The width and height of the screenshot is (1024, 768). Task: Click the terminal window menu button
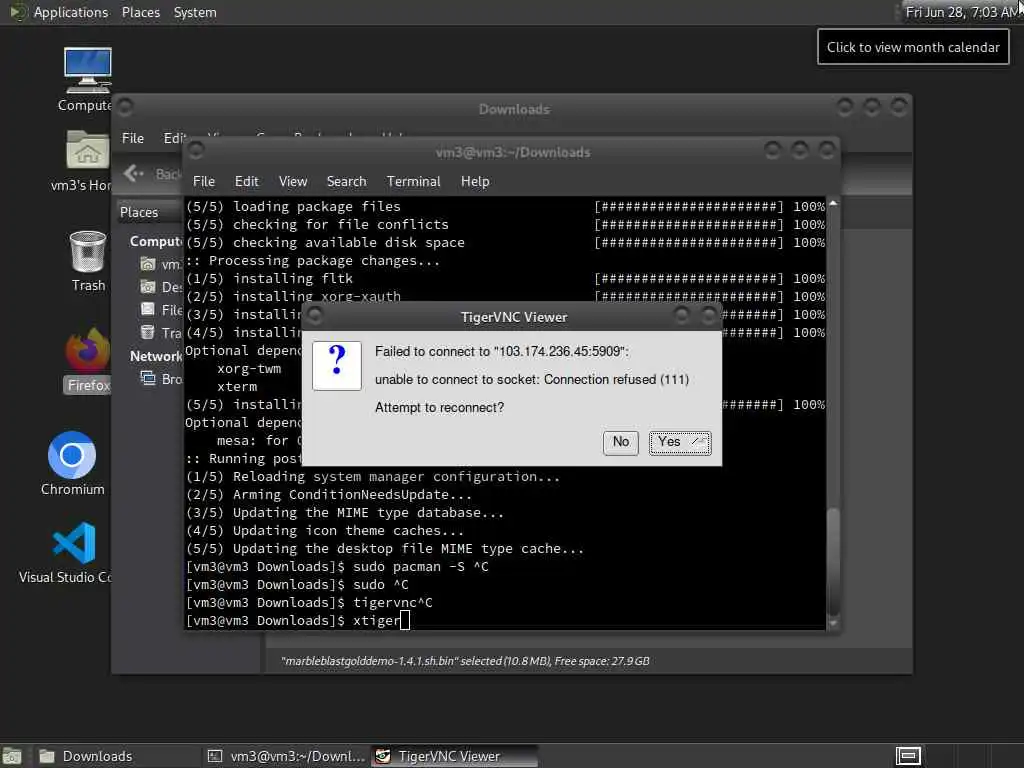(x=196, y=151)
